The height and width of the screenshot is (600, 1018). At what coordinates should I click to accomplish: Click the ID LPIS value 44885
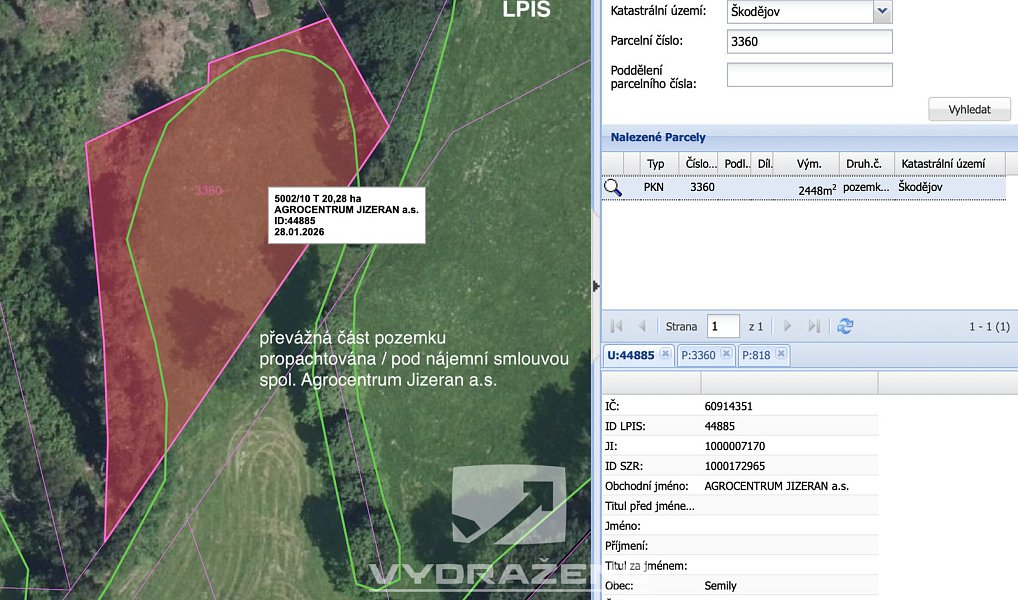pos(719,427)
